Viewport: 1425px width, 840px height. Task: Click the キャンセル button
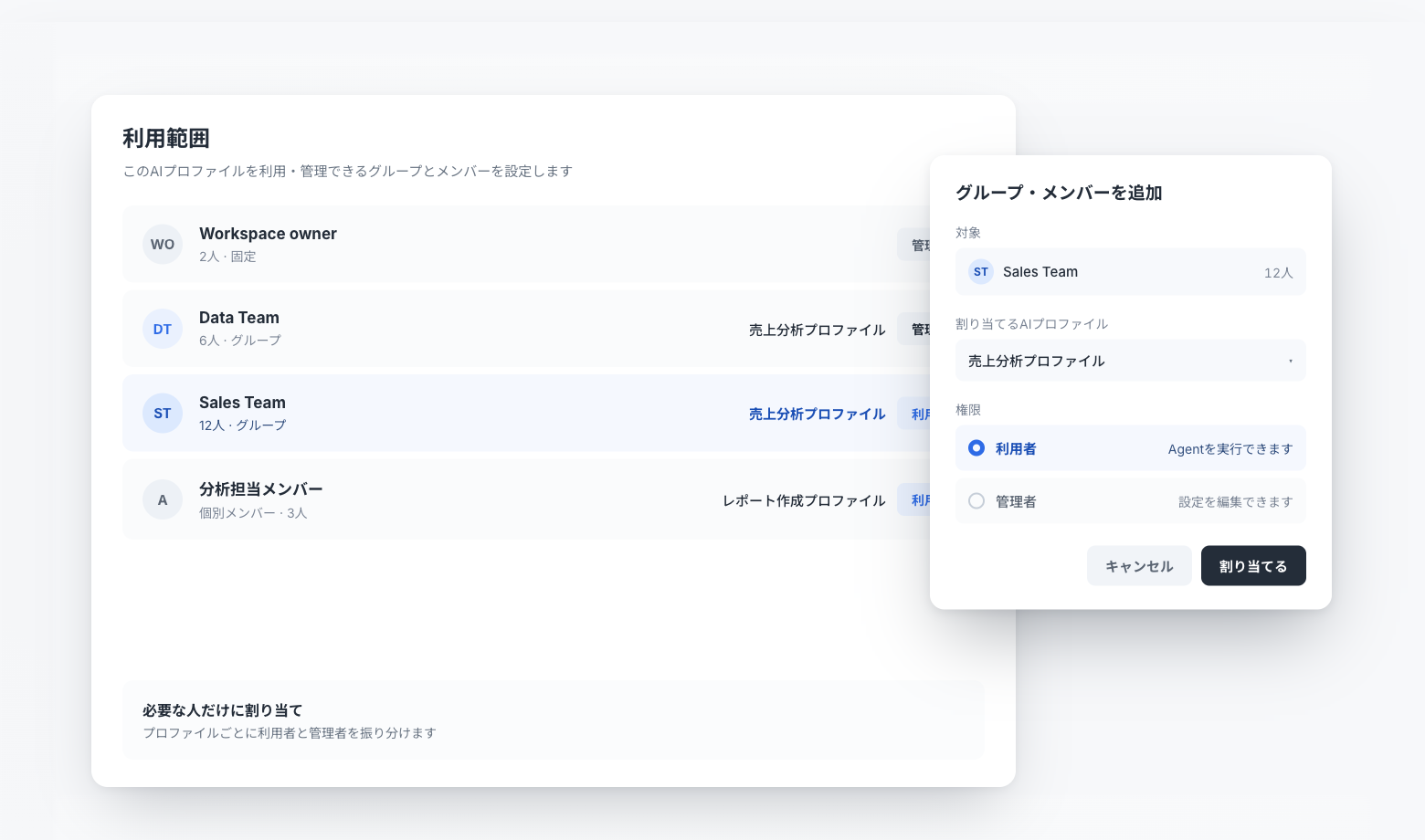pyautogui.click(x=1139, y=566)
